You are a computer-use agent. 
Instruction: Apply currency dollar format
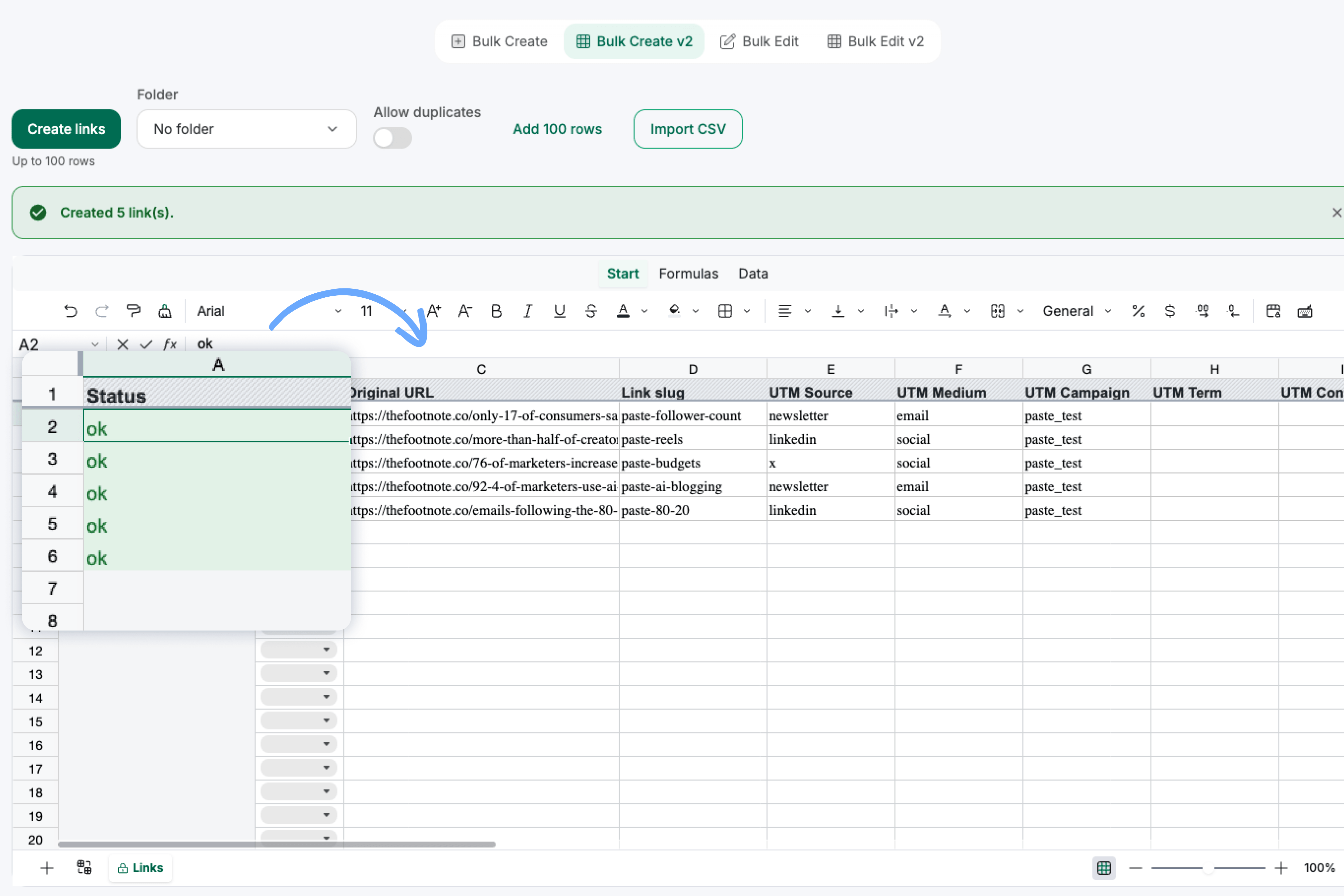[x=1170, y=311]
